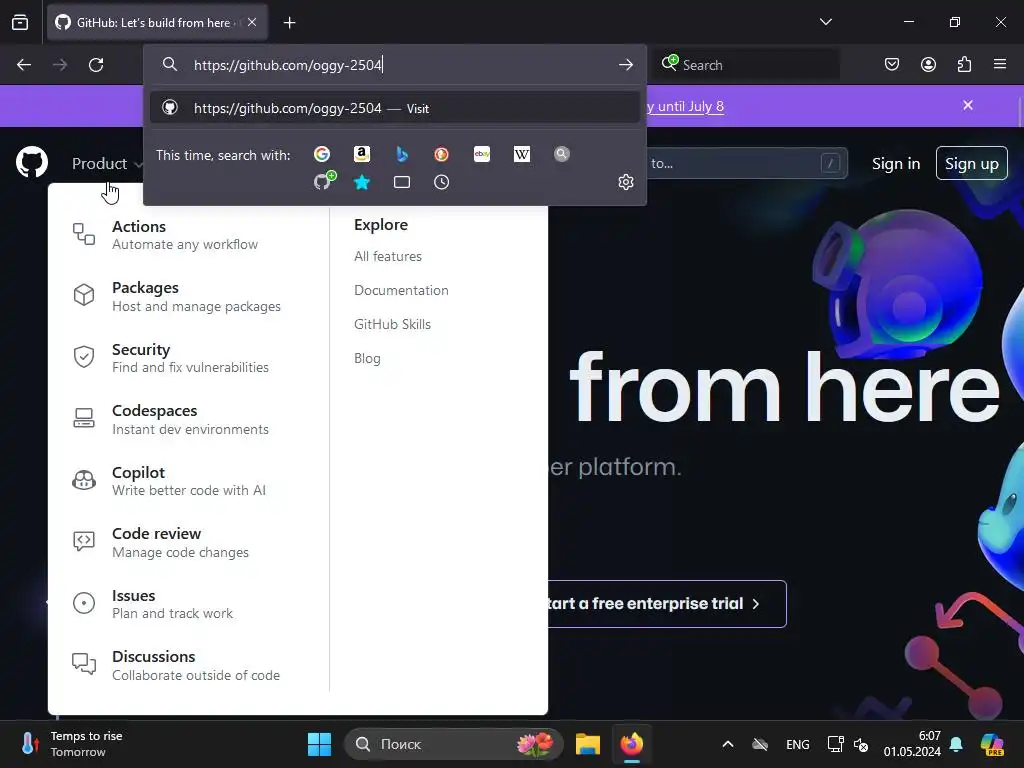This screenshot has width=1024, height=768.
Task: Search this time with Amazon
Action: pyautogui.click(x=362, y=154)
